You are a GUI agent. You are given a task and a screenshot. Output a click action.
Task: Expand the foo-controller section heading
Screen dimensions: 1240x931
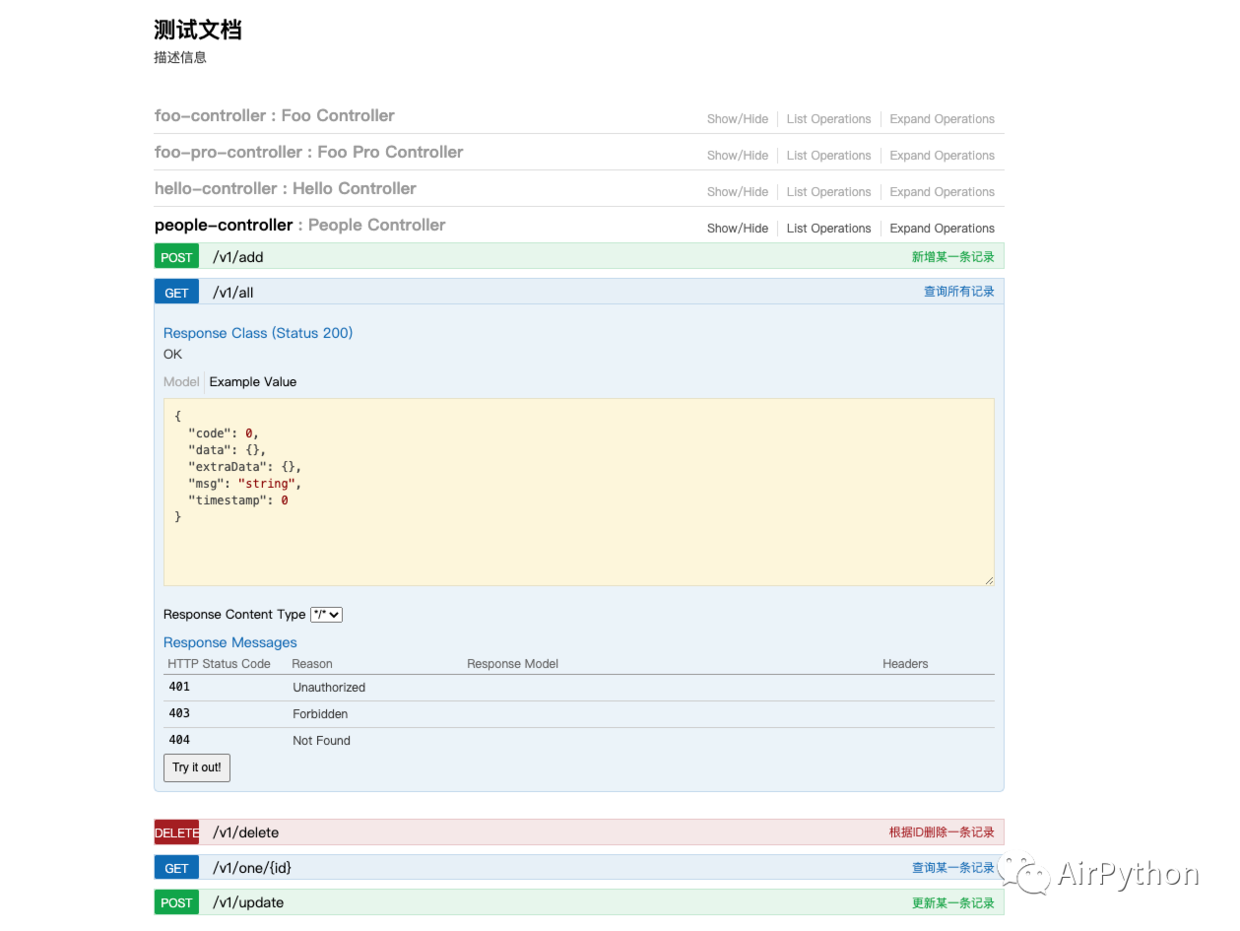tap(274, 116)
